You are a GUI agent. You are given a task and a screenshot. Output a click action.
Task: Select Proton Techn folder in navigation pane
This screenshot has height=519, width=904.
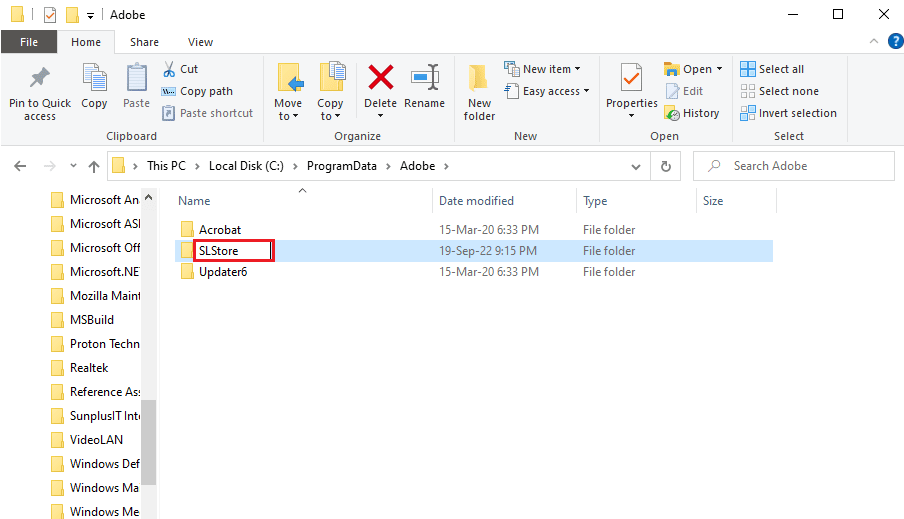point(96,344)
